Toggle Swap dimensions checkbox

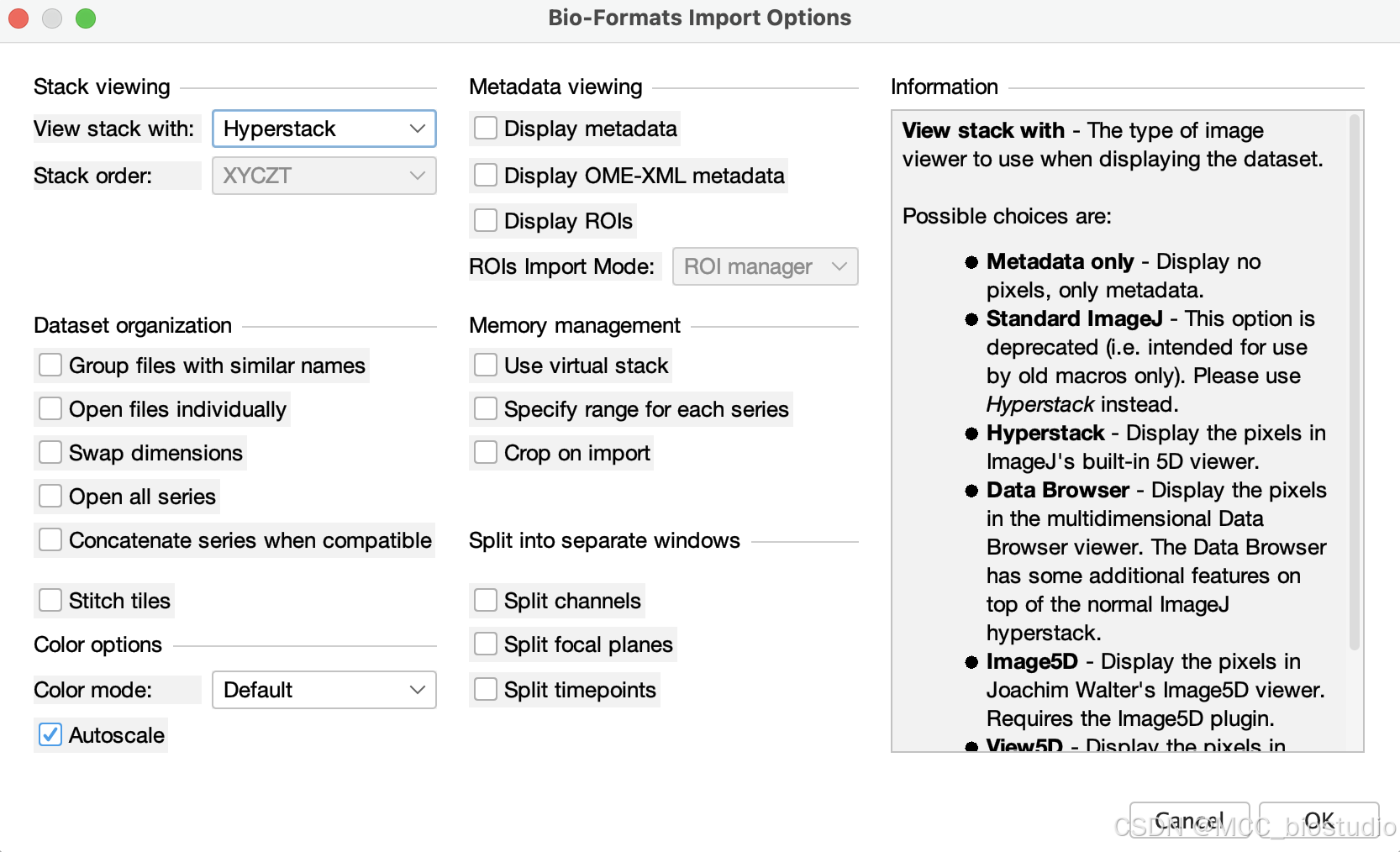50,453
